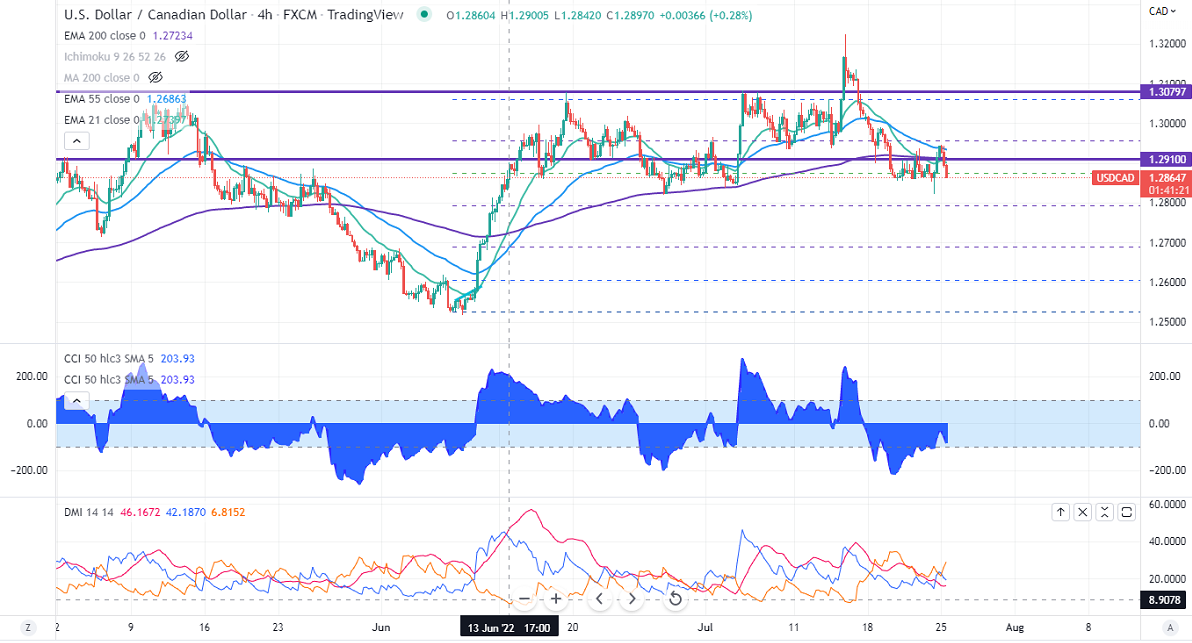This screenshot has width=1192, height=643.
Task: Click the 8.9078 DMI axis value label
Action: (1165, 600)
